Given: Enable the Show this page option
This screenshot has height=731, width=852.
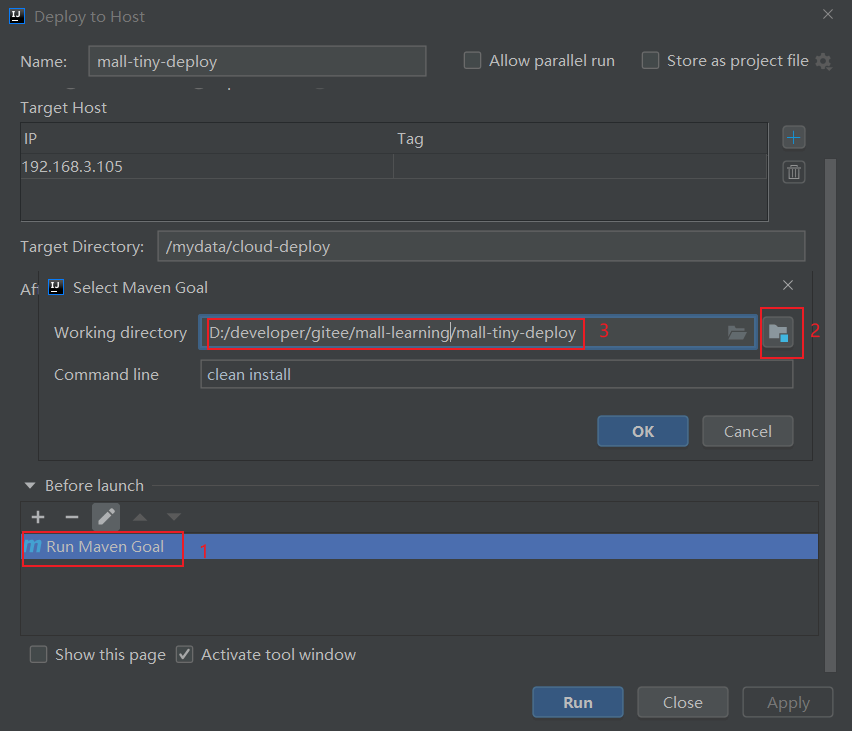Looking at the screenshot, I should coord(39,655).
